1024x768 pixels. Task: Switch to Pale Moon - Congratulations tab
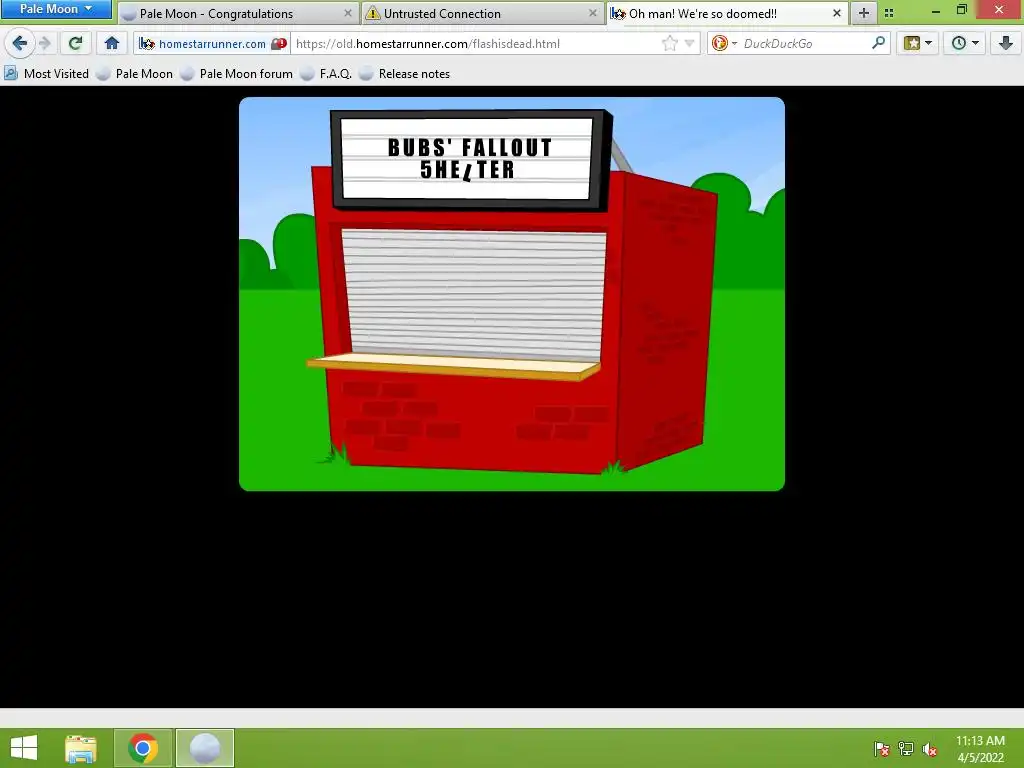click(x=238, y=13)
